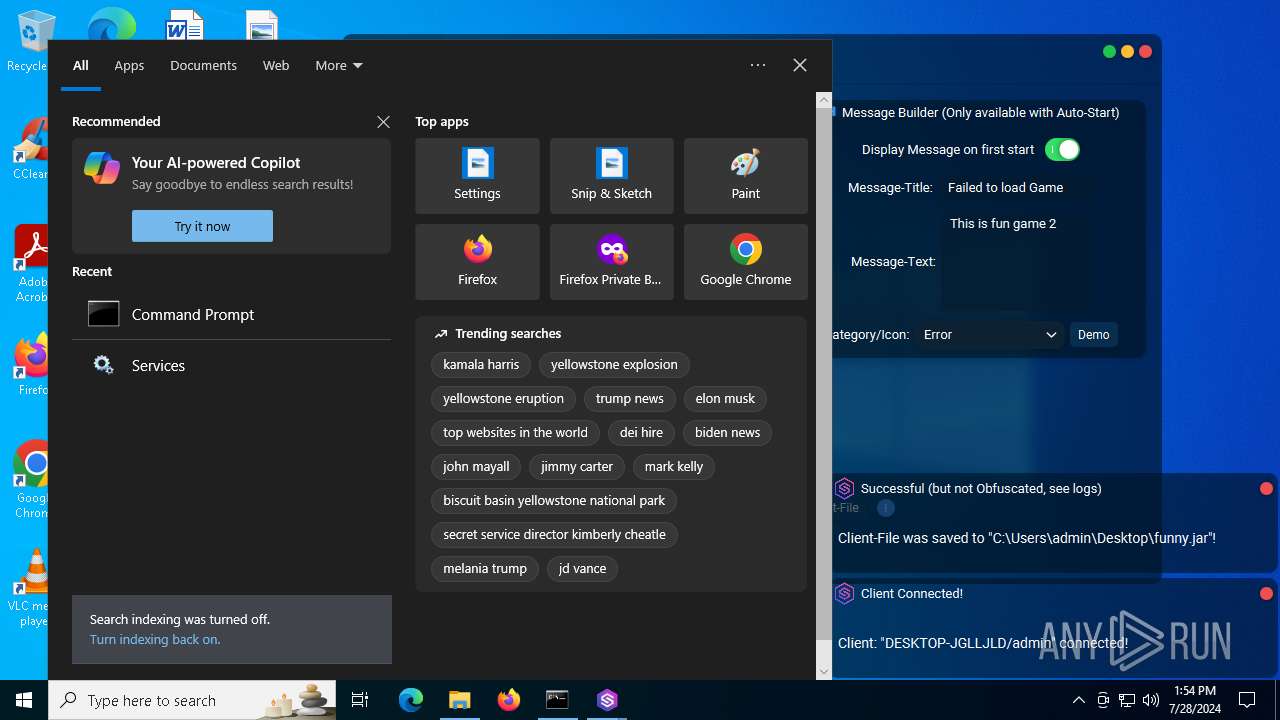Click the Windows Start button
1280x720 pixels.
point(24,700)
